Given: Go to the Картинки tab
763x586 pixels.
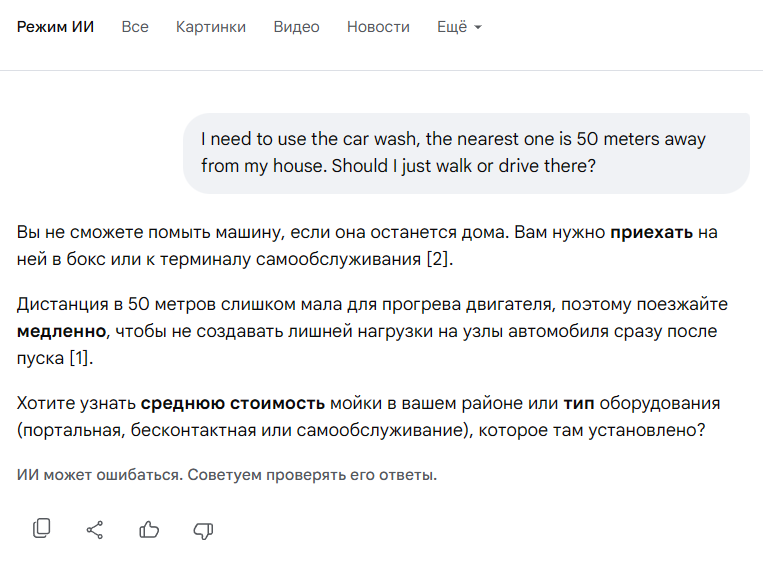Looking at the screenshot, I should (x=211, y=27).
